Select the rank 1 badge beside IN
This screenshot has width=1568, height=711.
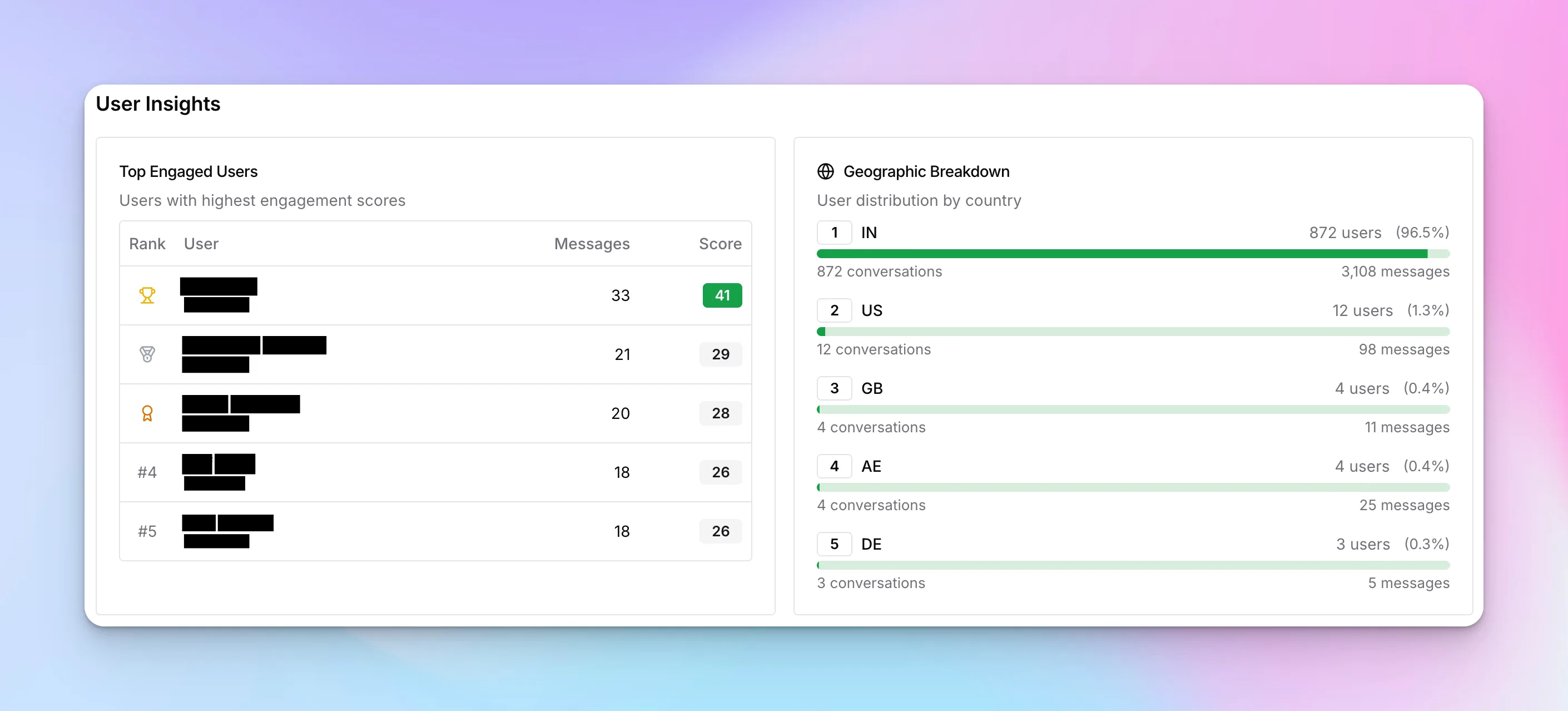[x=835, y=232]
